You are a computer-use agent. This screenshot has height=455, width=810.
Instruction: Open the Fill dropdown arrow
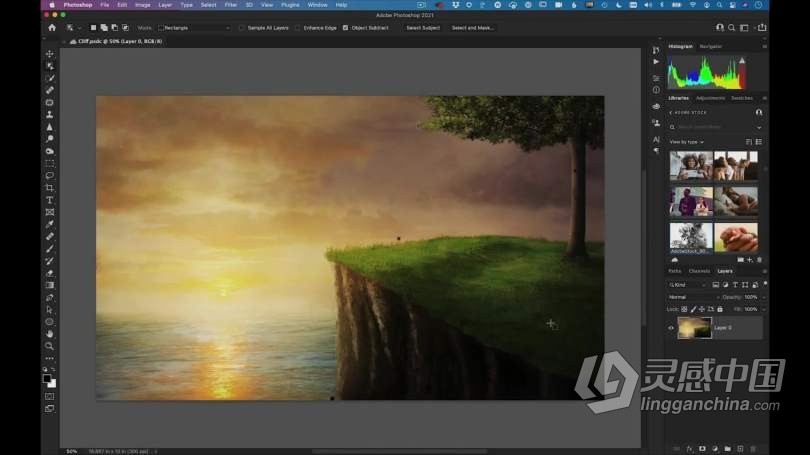pyautogui.click(x=764, y=309)
